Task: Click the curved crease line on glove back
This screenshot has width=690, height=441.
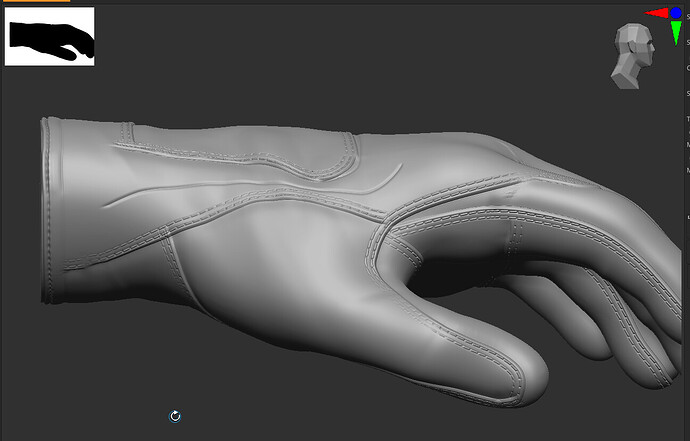Action: [x=251, y=187]
